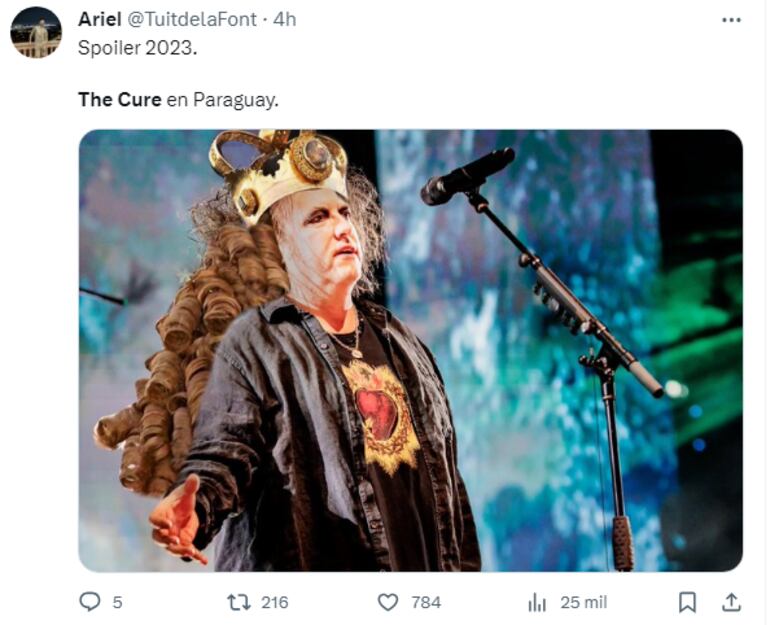
Task: Click the bold 'The Cure' text
Action: pos(119,100)
